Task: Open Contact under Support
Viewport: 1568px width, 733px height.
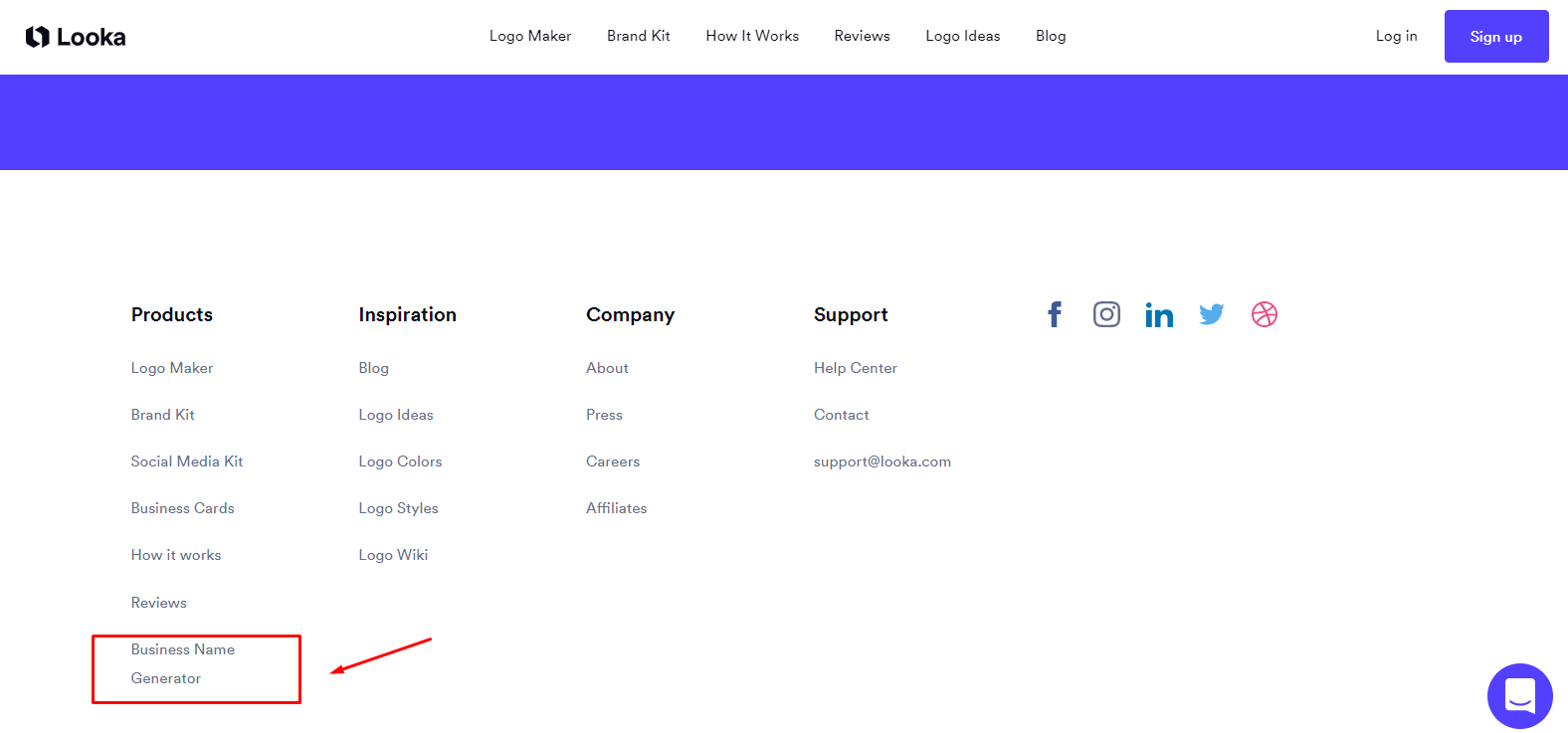Action: tap(842, 415)
